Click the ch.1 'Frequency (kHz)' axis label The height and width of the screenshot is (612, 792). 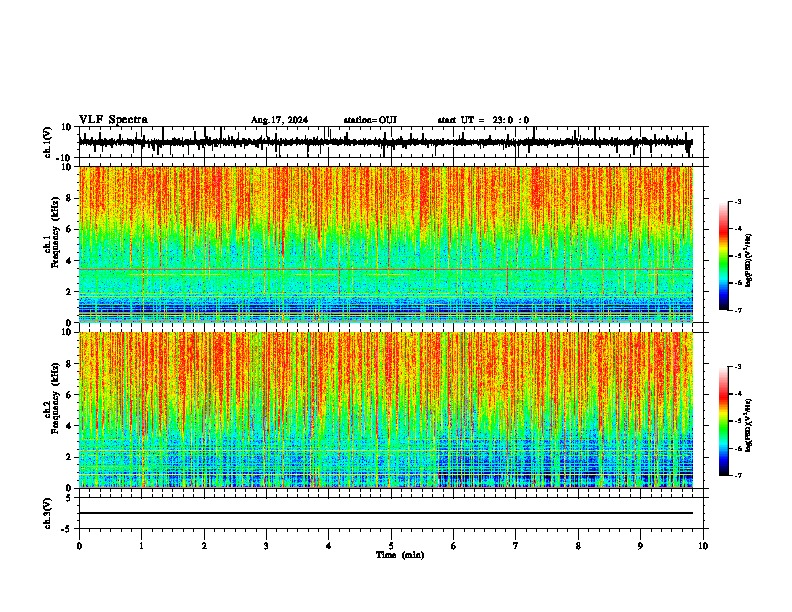(55, 232)
